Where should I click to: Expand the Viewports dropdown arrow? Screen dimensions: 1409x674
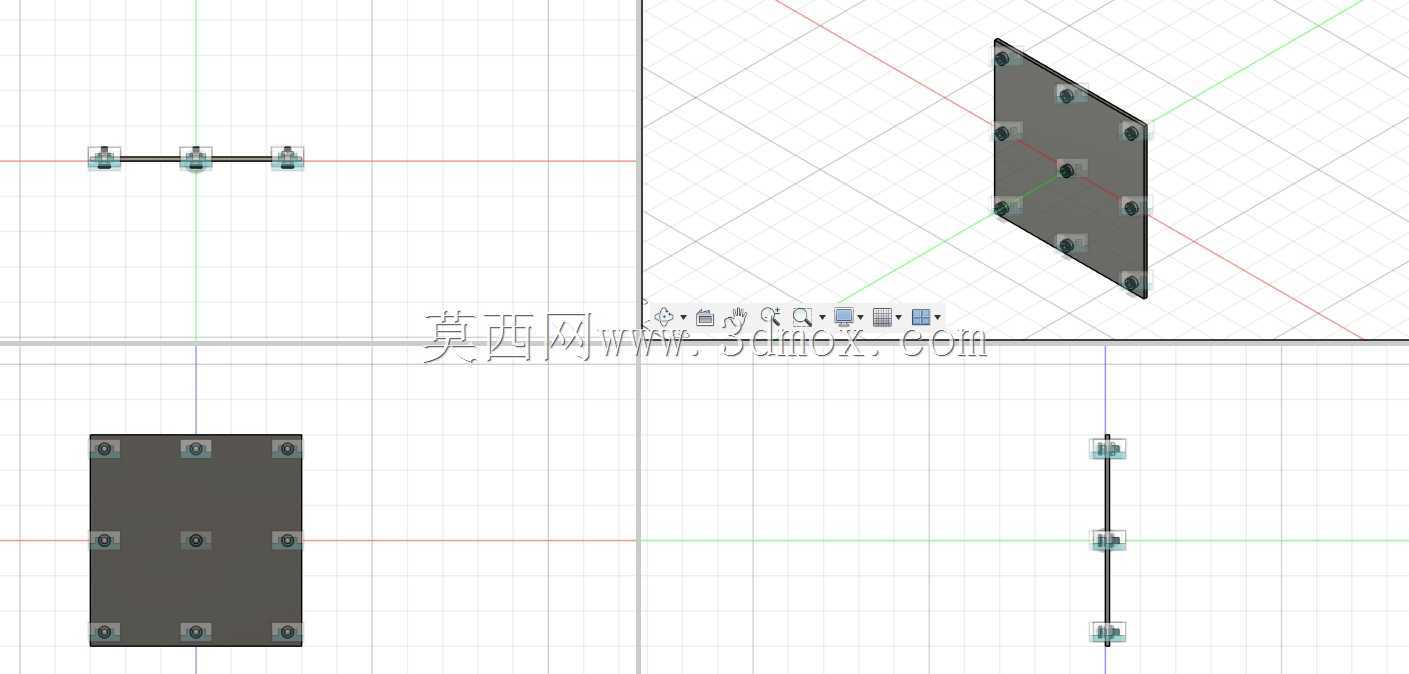pyautogui.click(x=937, y=318)
